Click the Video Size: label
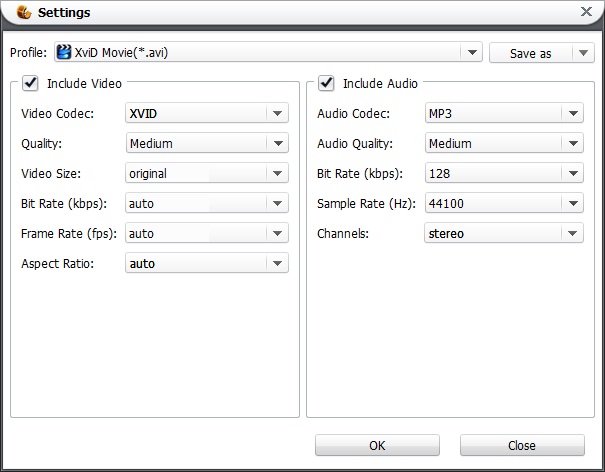The width and height of the screenshot is (605, 472). [51, 174]
